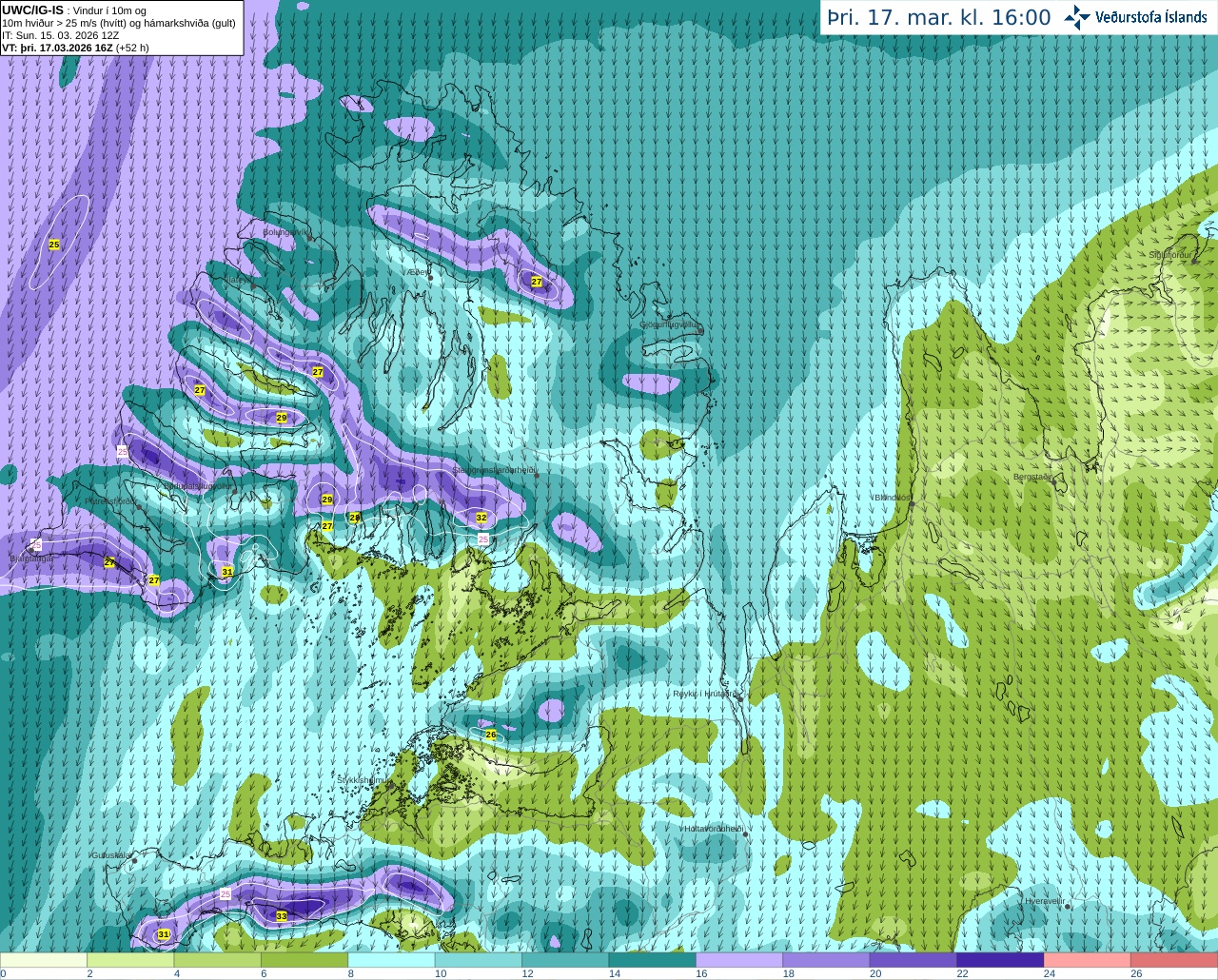Click the 20–22 m/s purple legend swatch
1218x980 pixels.
pos(913,960)
